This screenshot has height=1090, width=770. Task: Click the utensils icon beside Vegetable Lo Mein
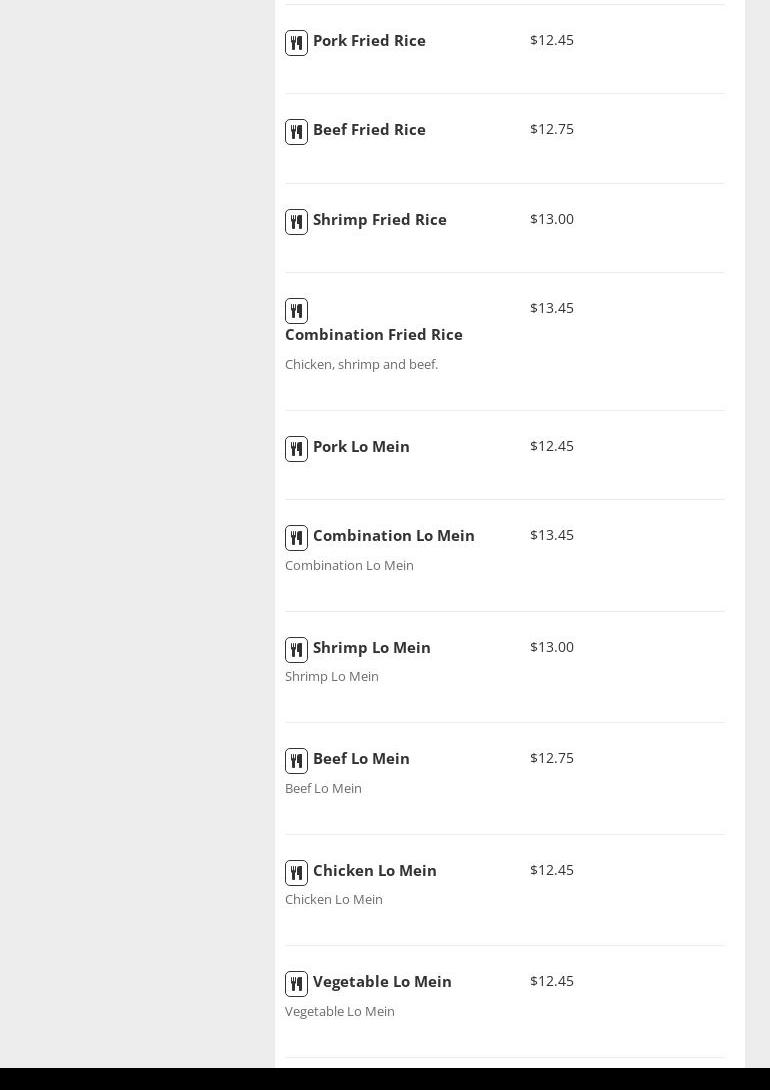click(x=296, y=984)
